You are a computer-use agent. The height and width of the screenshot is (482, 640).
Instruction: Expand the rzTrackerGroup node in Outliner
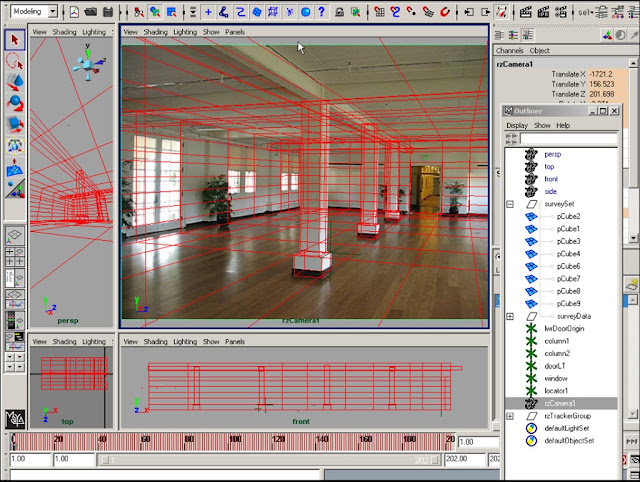[510, 416]
